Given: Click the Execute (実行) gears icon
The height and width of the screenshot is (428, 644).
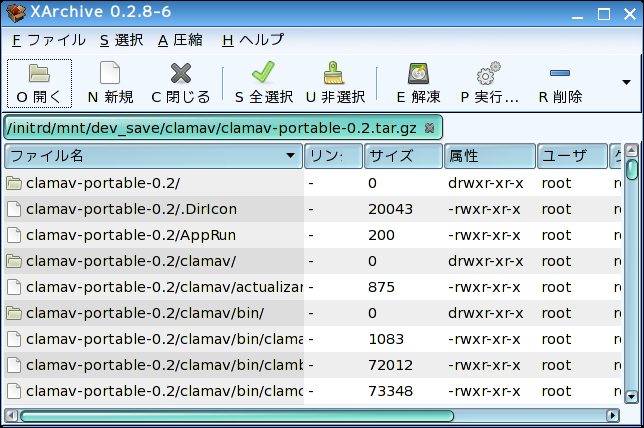Looking at the screenshot, I should click(x=489, y=73).
